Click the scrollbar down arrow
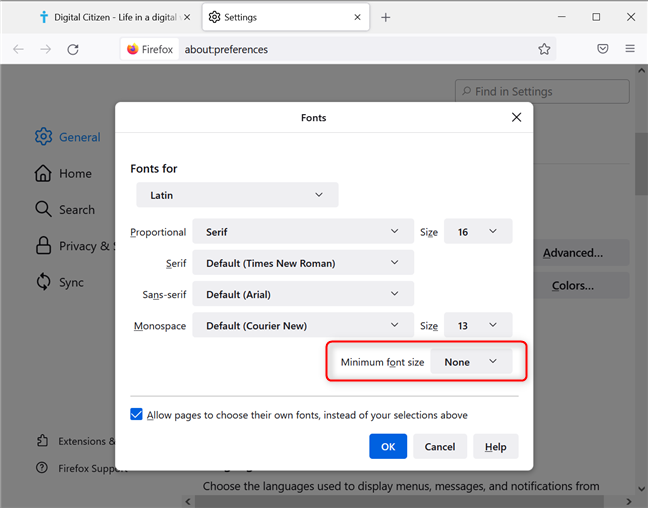This screenshot has height=508, width=648. pos(641,489)
